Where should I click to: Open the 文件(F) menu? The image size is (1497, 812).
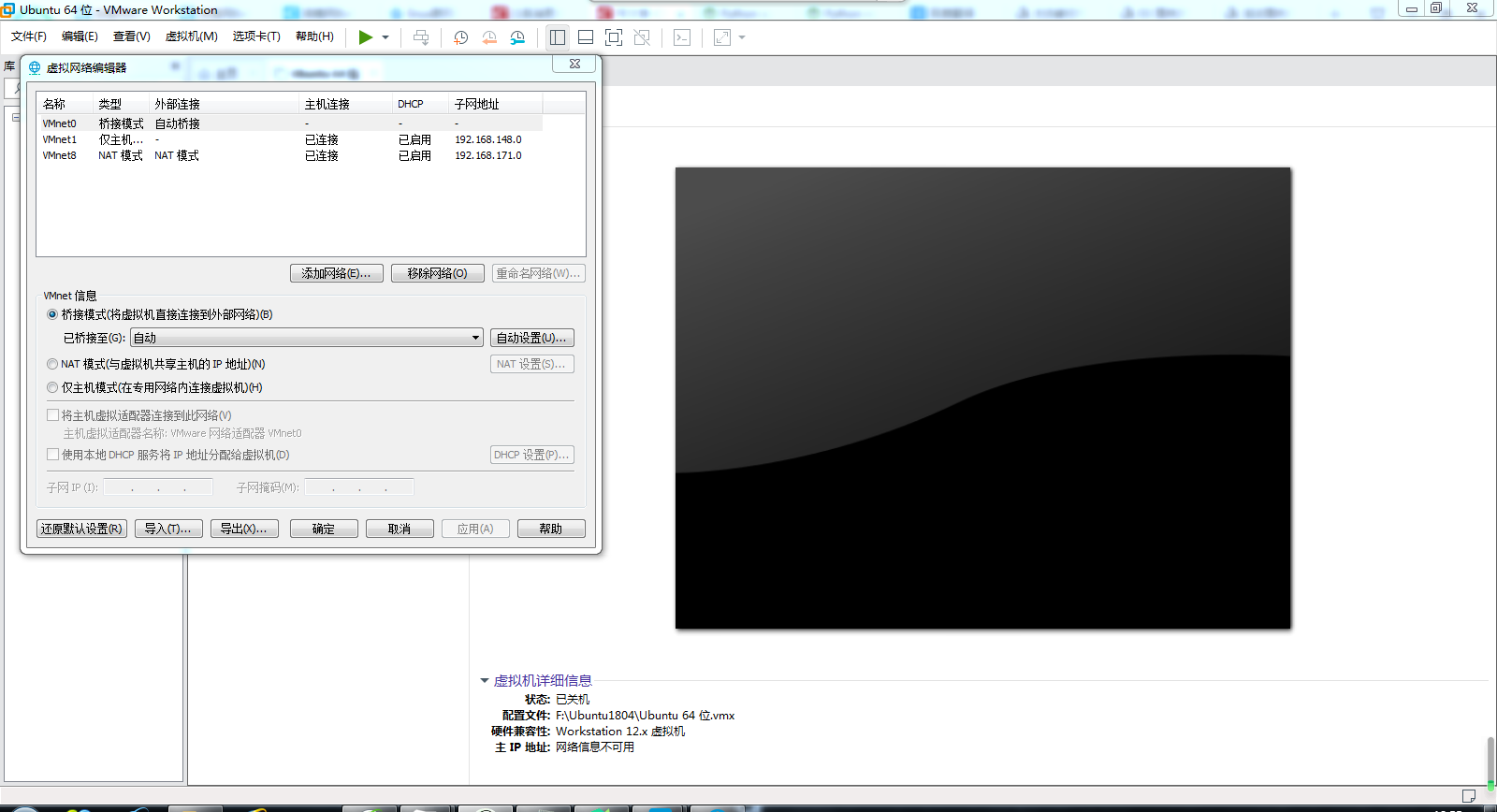(x=29, y=36)
